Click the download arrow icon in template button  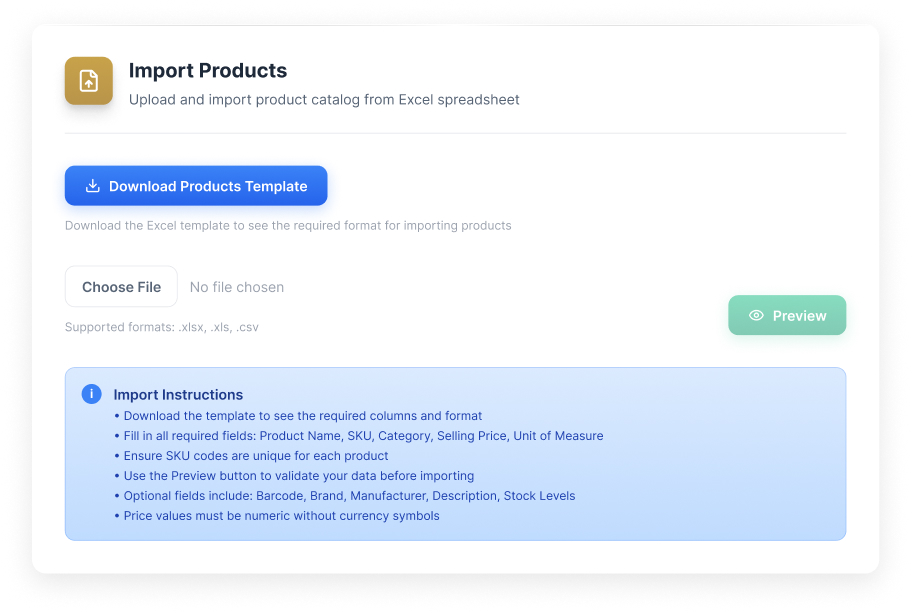pyautogui.click(x=93, y=186)
